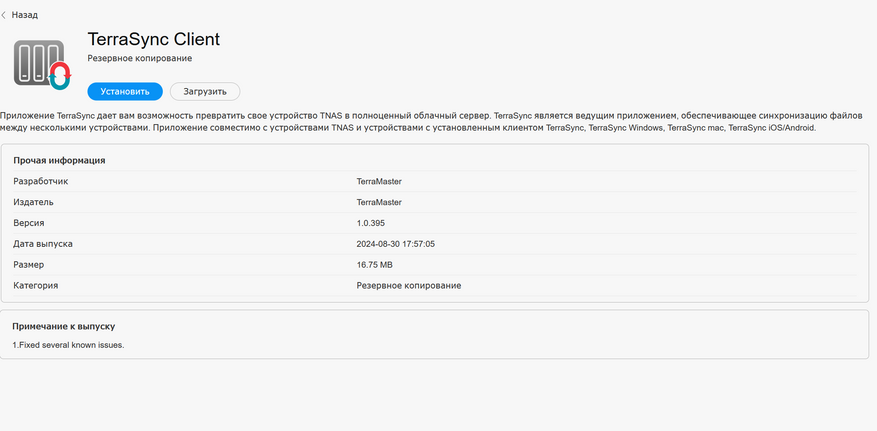Click the back chevron arrow icon
877x431 pixels.
[x=5, y=15]
